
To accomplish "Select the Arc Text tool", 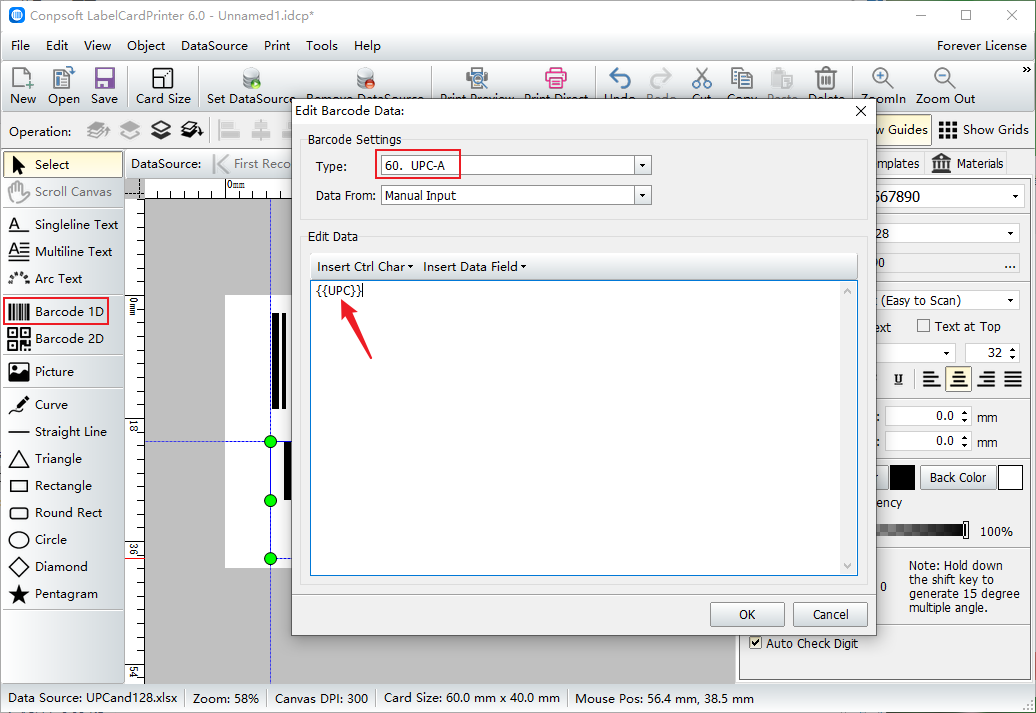I will point(63,279).
